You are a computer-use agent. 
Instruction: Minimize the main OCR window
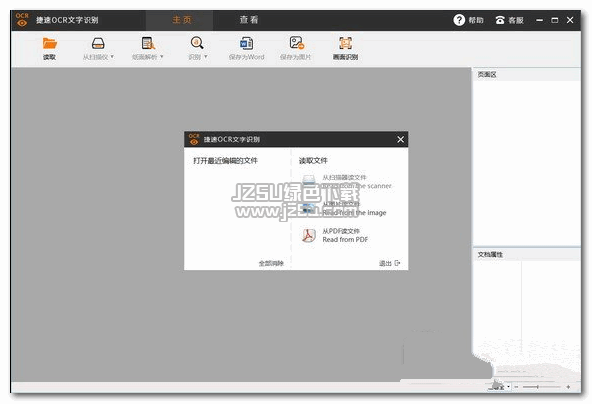click(540, 20)
